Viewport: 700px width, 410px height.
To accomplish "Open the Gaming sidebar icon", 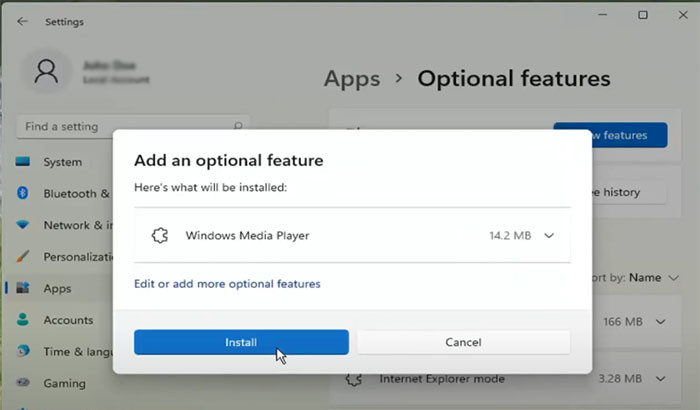I will point(22,383).
